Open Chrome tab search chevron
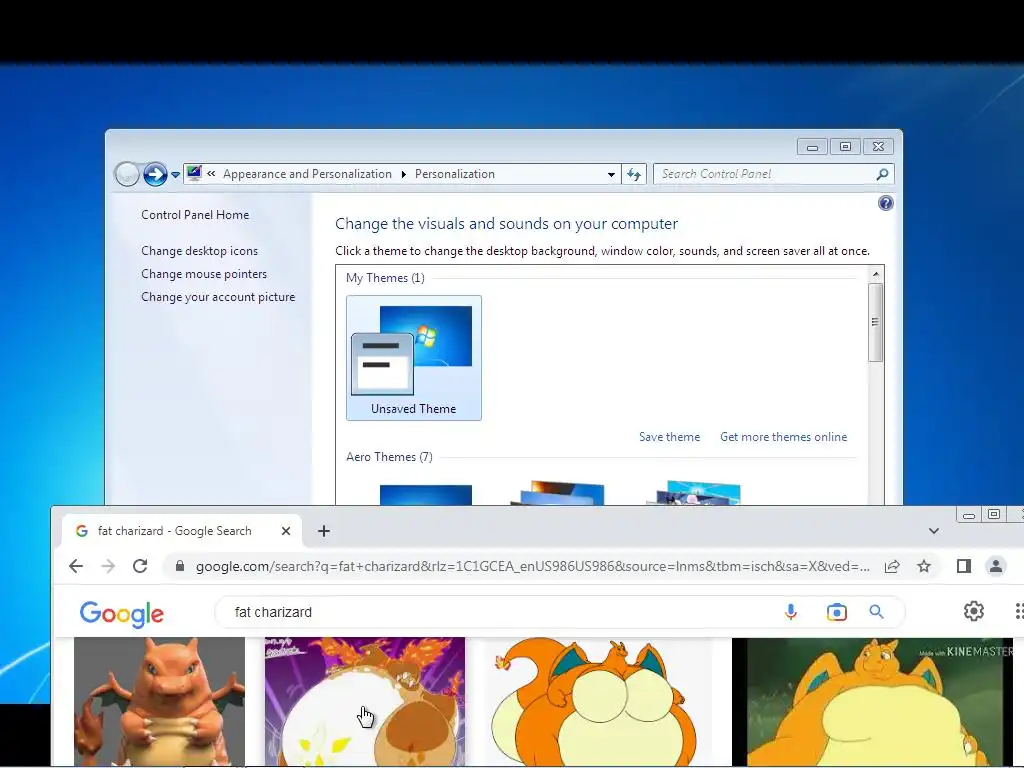The image size is (1024, 768). click(934, 531)
